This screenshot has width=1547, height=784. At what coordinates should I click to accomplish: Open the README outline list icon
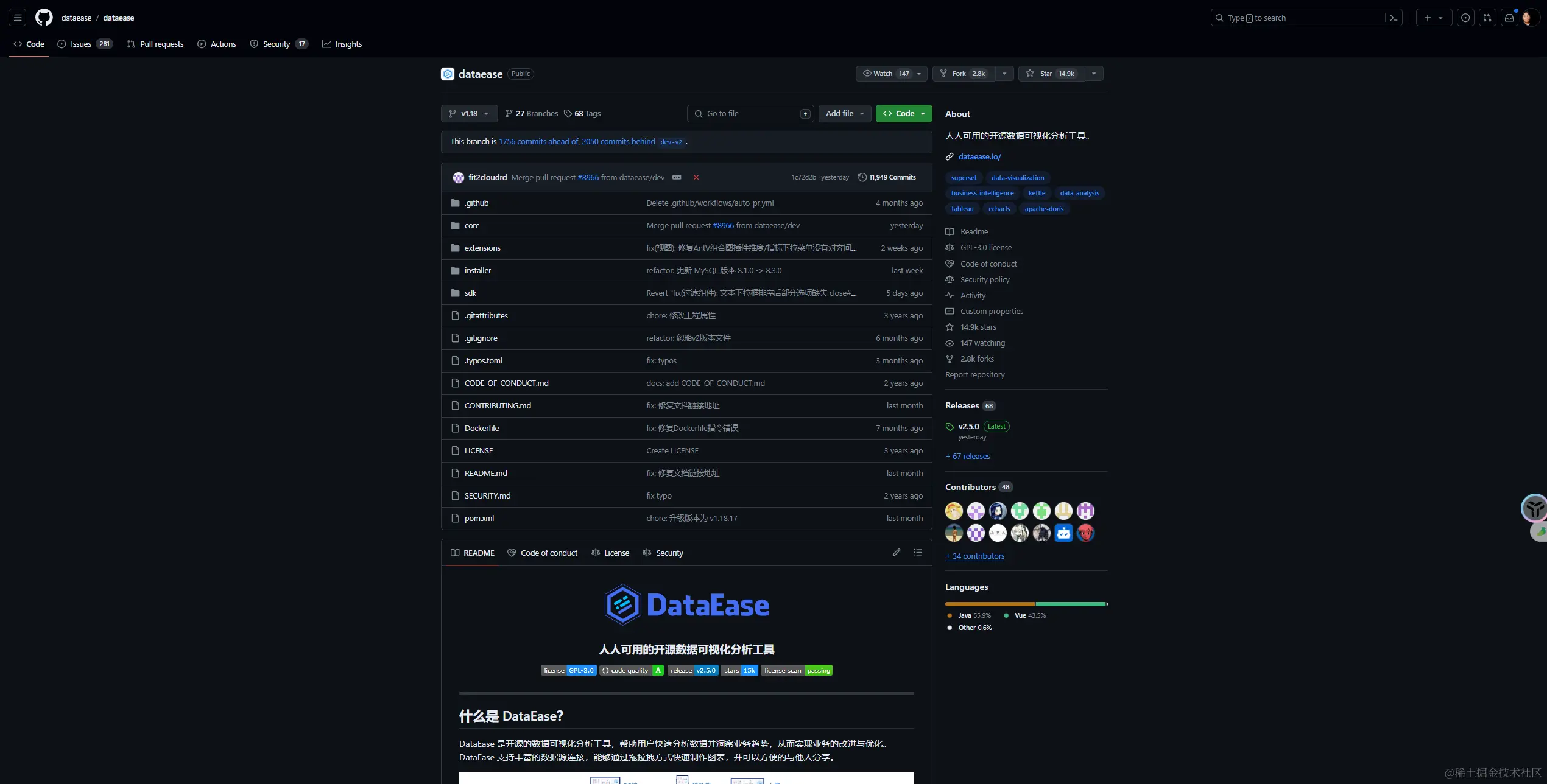pyautogui.click(x=918, y=552)
